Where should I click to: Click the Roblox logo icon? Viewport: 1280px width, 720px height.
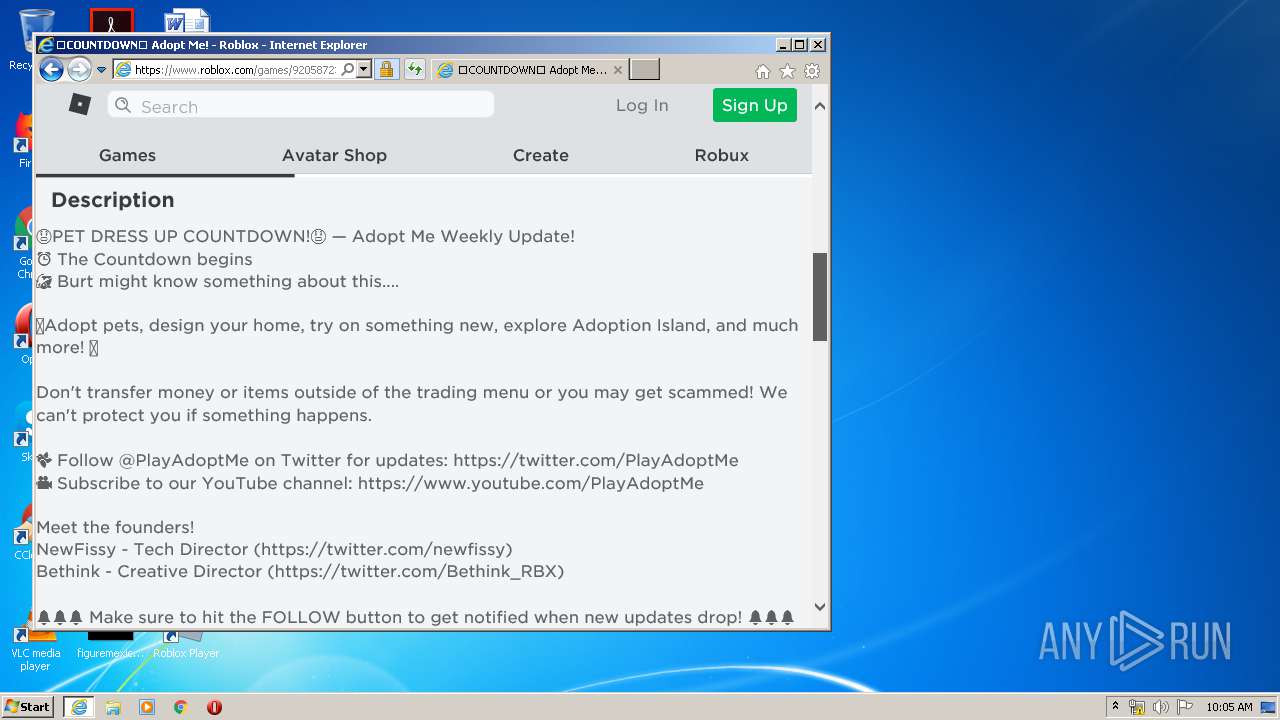[x=80, y=104]
